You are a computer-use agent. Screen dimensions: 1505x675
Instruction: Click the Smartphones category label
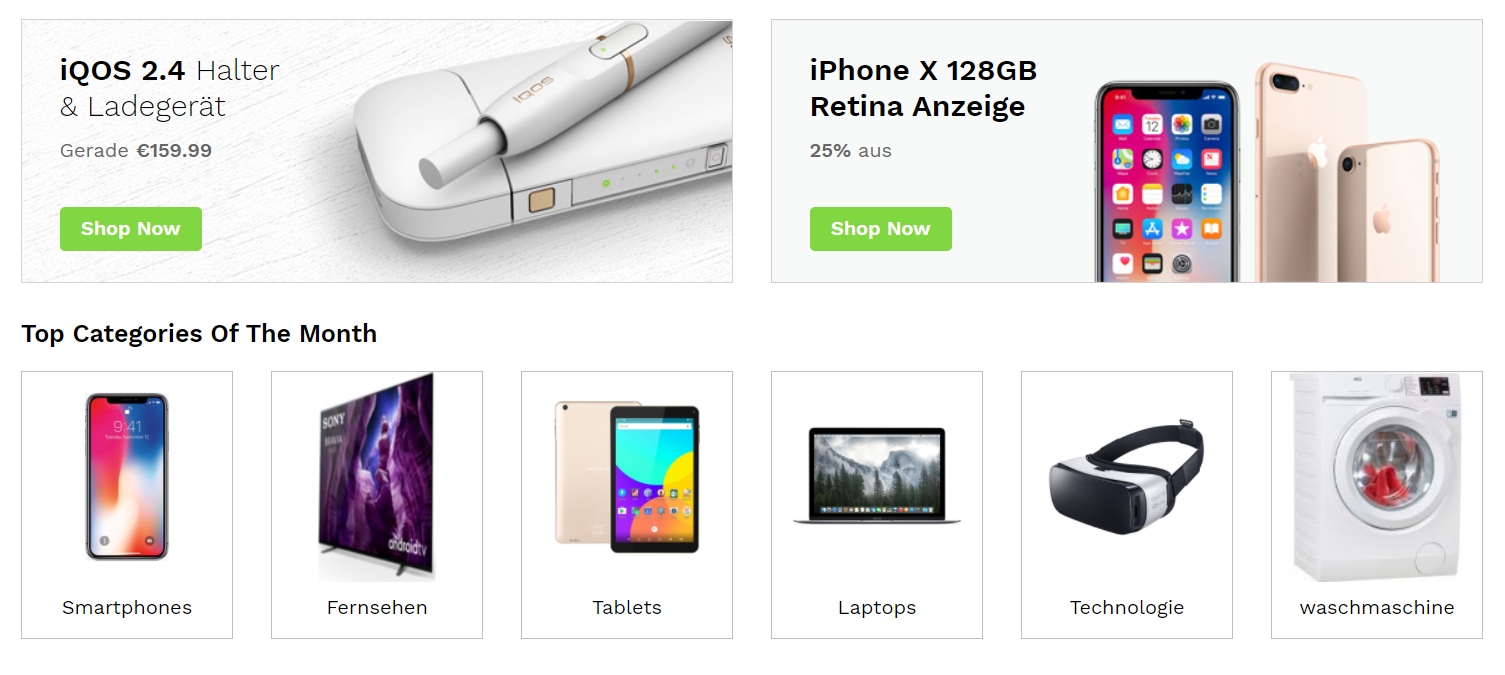pyautogui.click(x=127, y=607)
